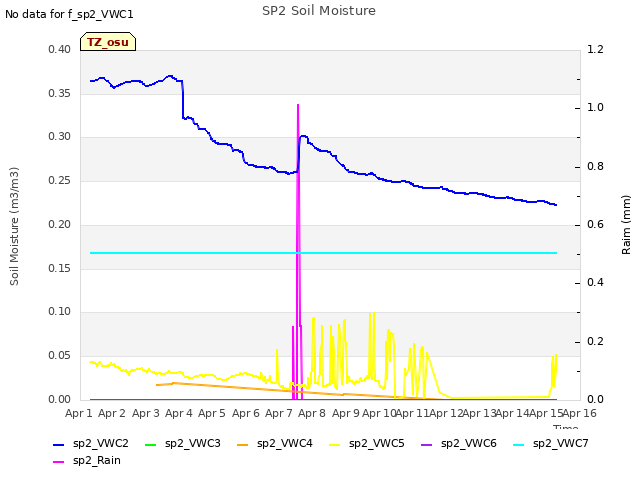
Task: Click the sp2_Rain magenta legend swatch
Action: (59, 462)
